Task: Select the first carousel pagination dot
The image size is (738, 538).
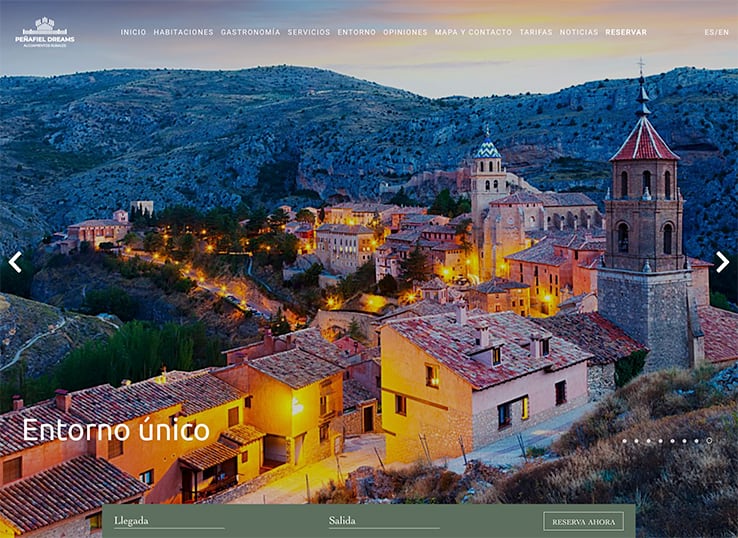Action: coord(625,441)
